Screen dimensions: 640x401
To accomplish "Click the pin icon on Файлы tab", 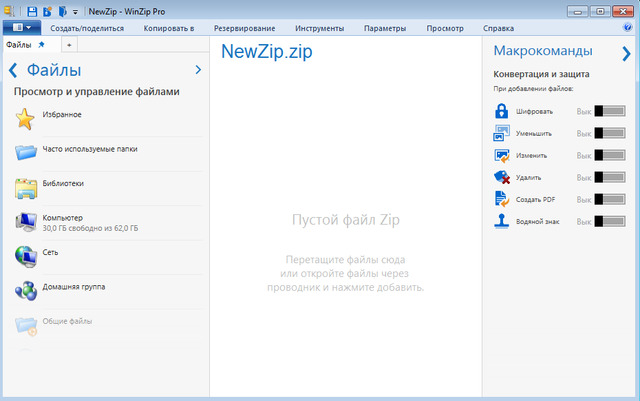I will coord(41,45).
